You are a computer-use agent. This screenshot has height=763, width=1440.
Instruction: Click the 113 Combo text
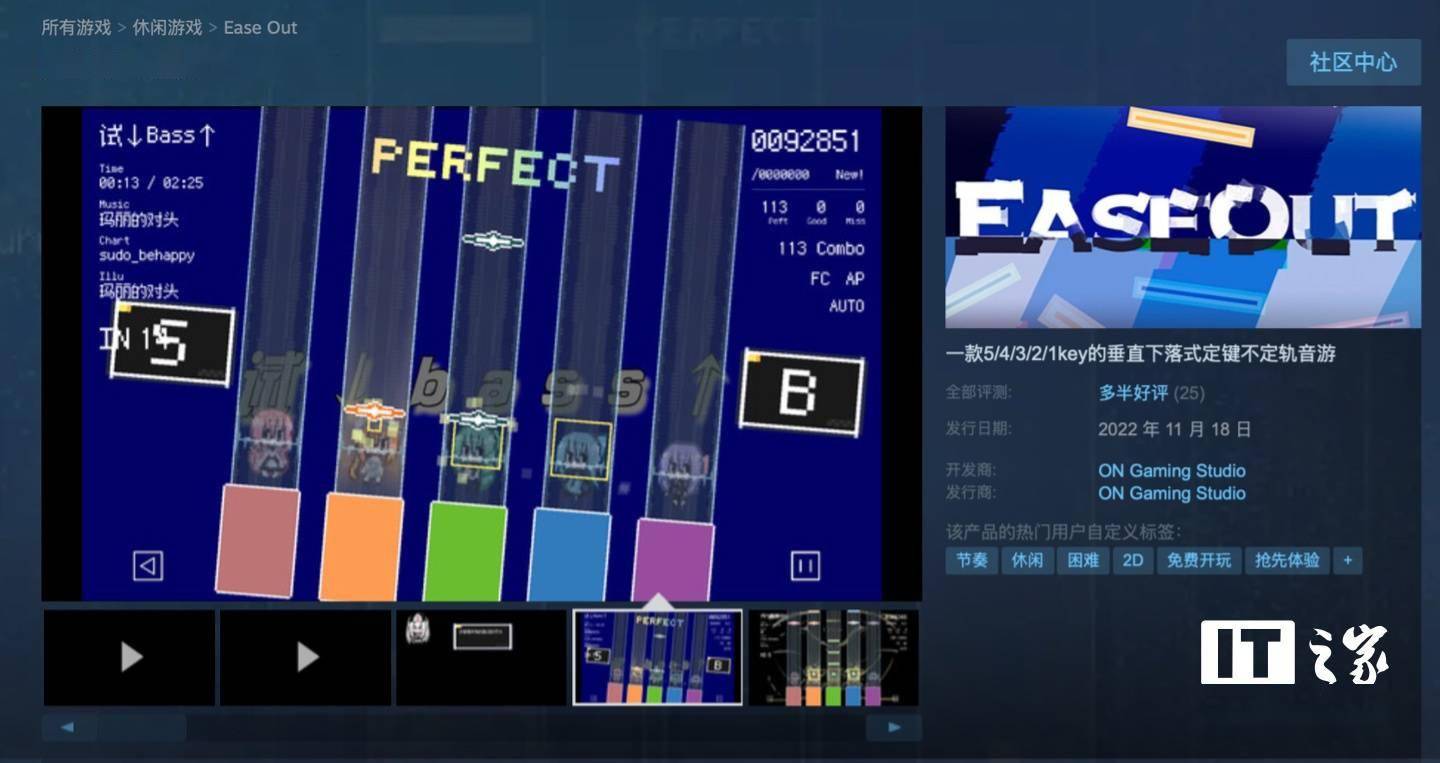coord(821,248)
